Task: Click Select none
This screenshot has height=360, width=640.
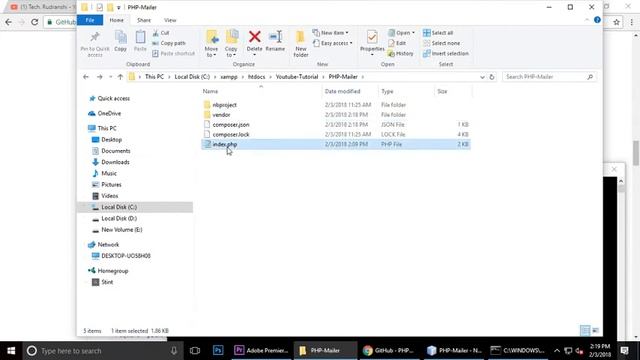Action: [x=442, y=43]
